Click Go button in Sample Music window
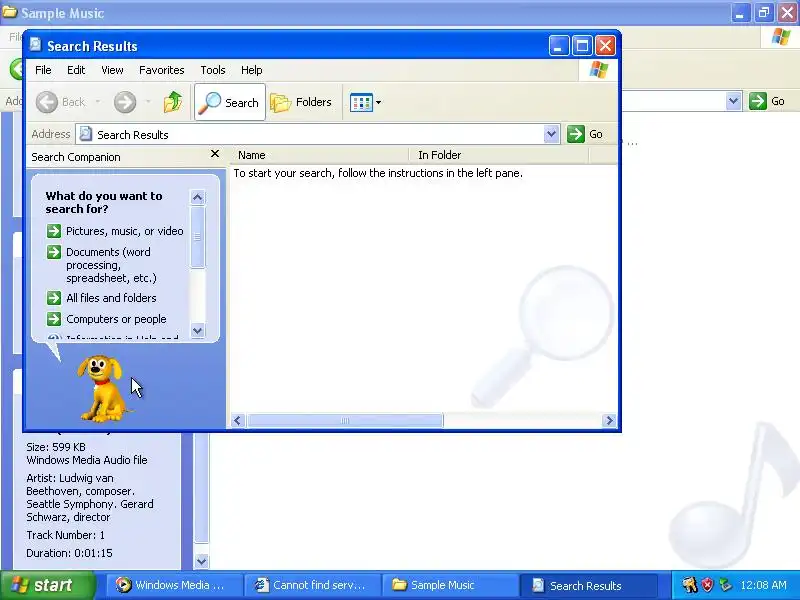Image resolution: width=800 pixels, height=600 pixels. pos(768,101)
